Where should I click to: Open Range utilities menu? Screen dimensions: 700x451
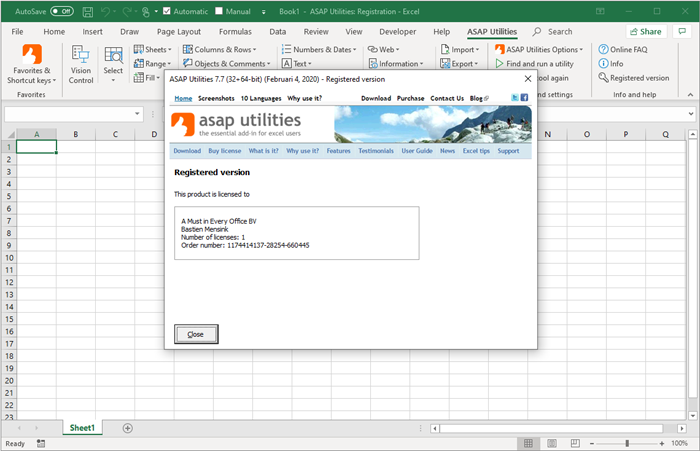pos(152,64)
